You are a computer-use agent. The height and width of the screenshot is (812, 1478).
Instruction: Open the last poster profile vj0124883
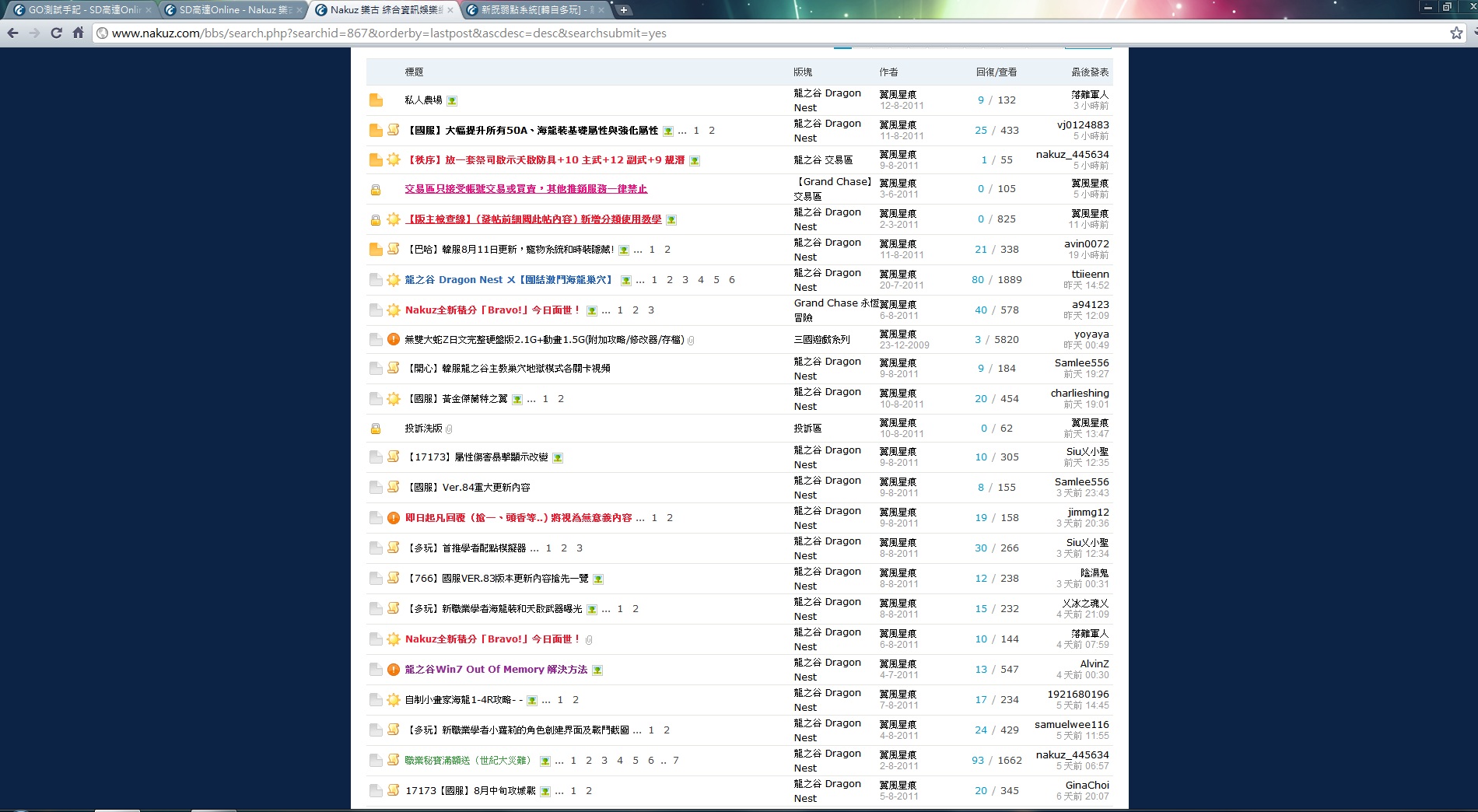1083,124
